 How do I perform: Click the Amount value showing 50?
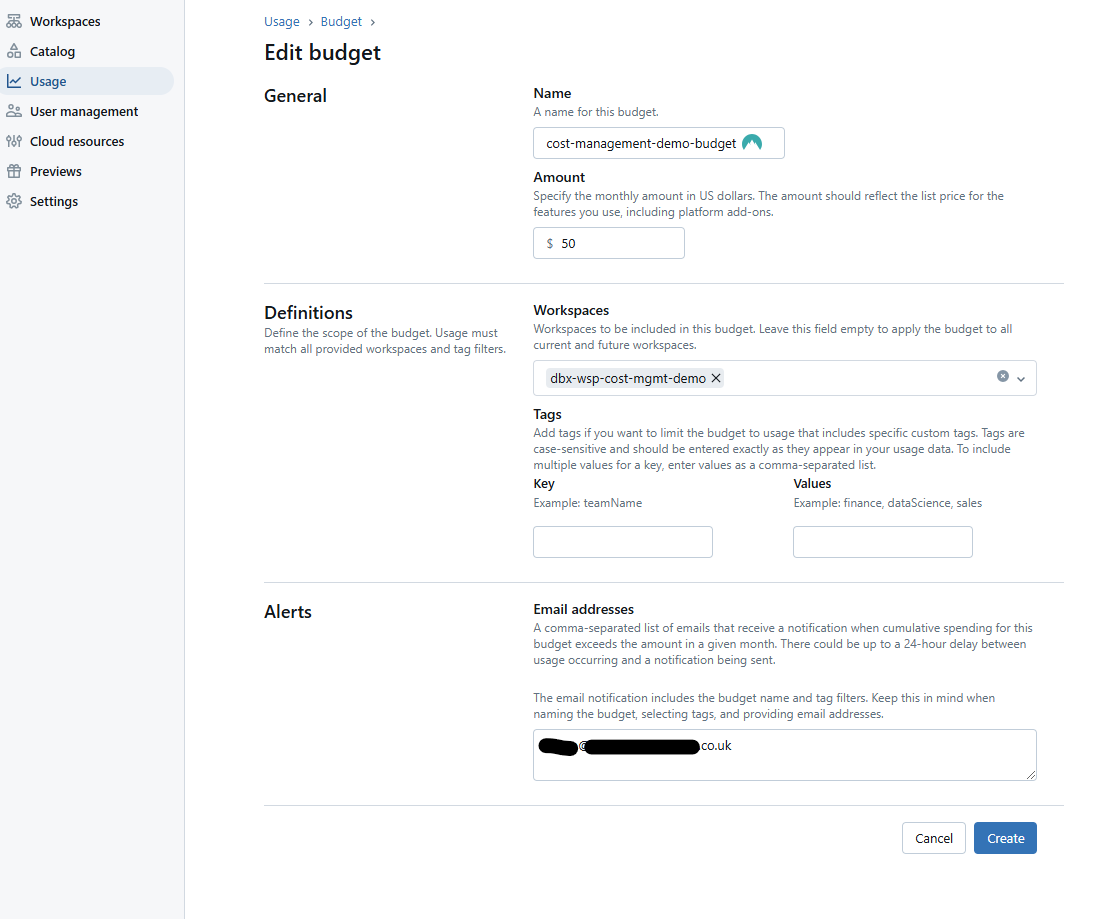coord(570,243)
